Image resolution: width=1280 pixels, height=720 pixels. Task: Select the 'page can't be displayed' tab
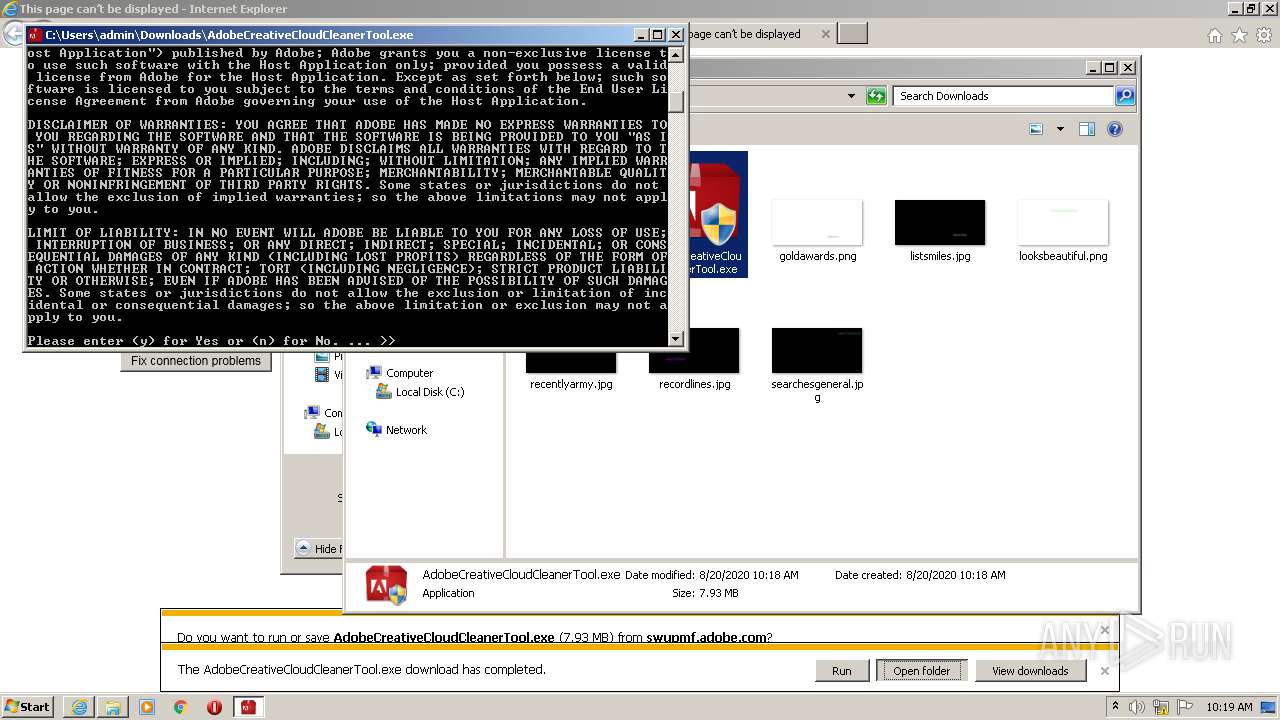[755, 34]
